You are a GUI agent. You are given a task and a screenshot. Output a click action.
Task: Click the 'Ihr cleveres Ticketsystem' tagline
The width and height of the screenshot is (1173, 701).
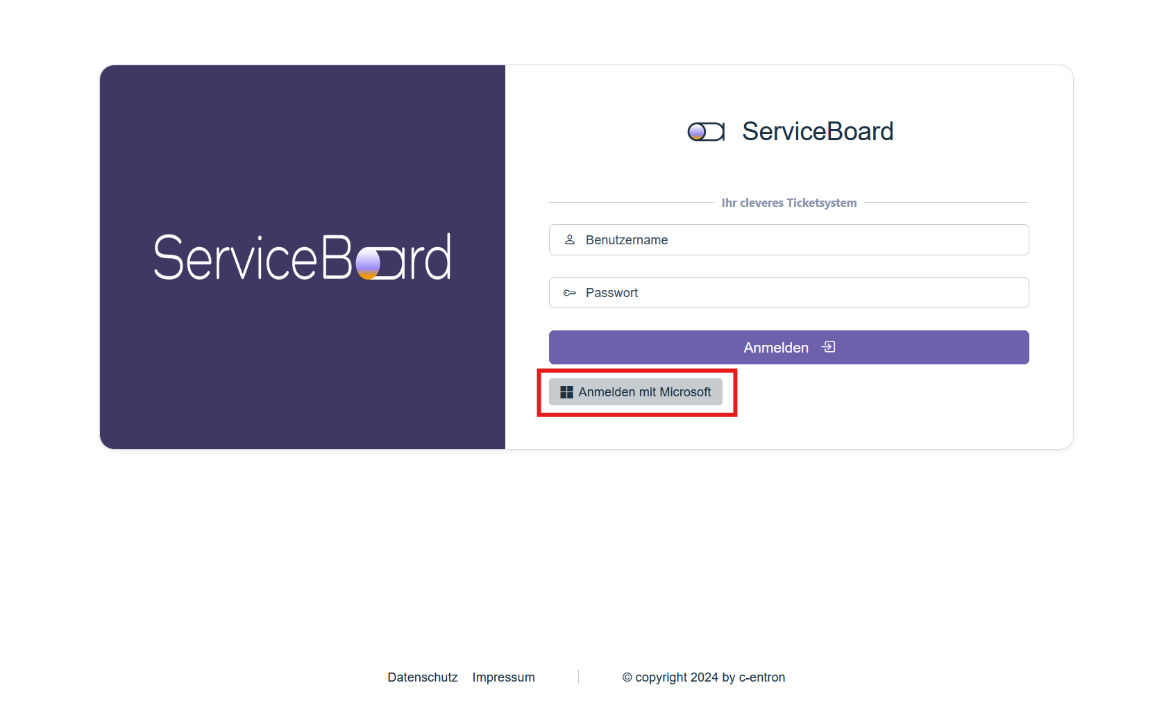click(x=789, y=203)
